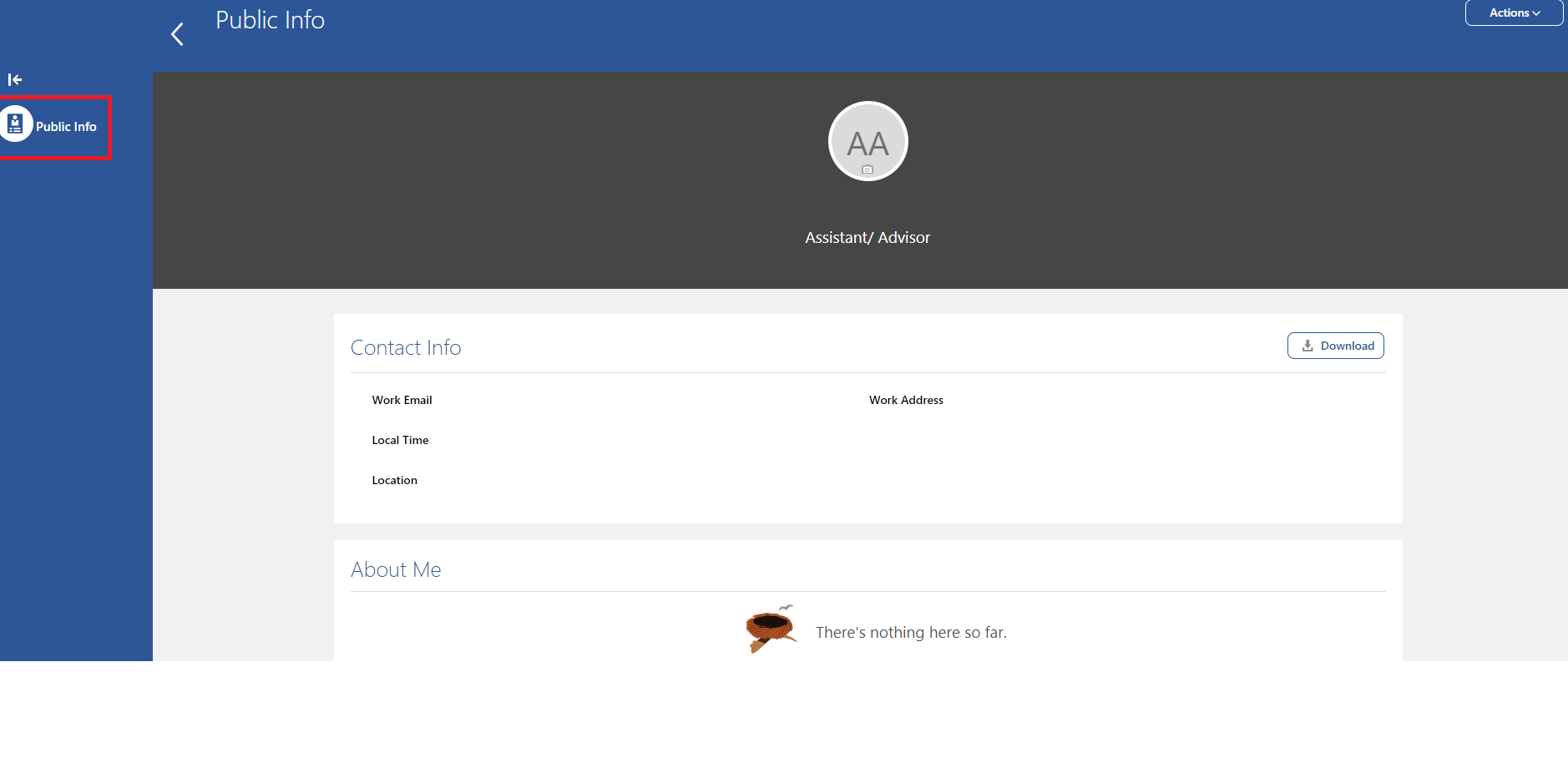Click the Work Address field label
Image resolution: width=1568 pixels, height=763 pixels.
905,400
